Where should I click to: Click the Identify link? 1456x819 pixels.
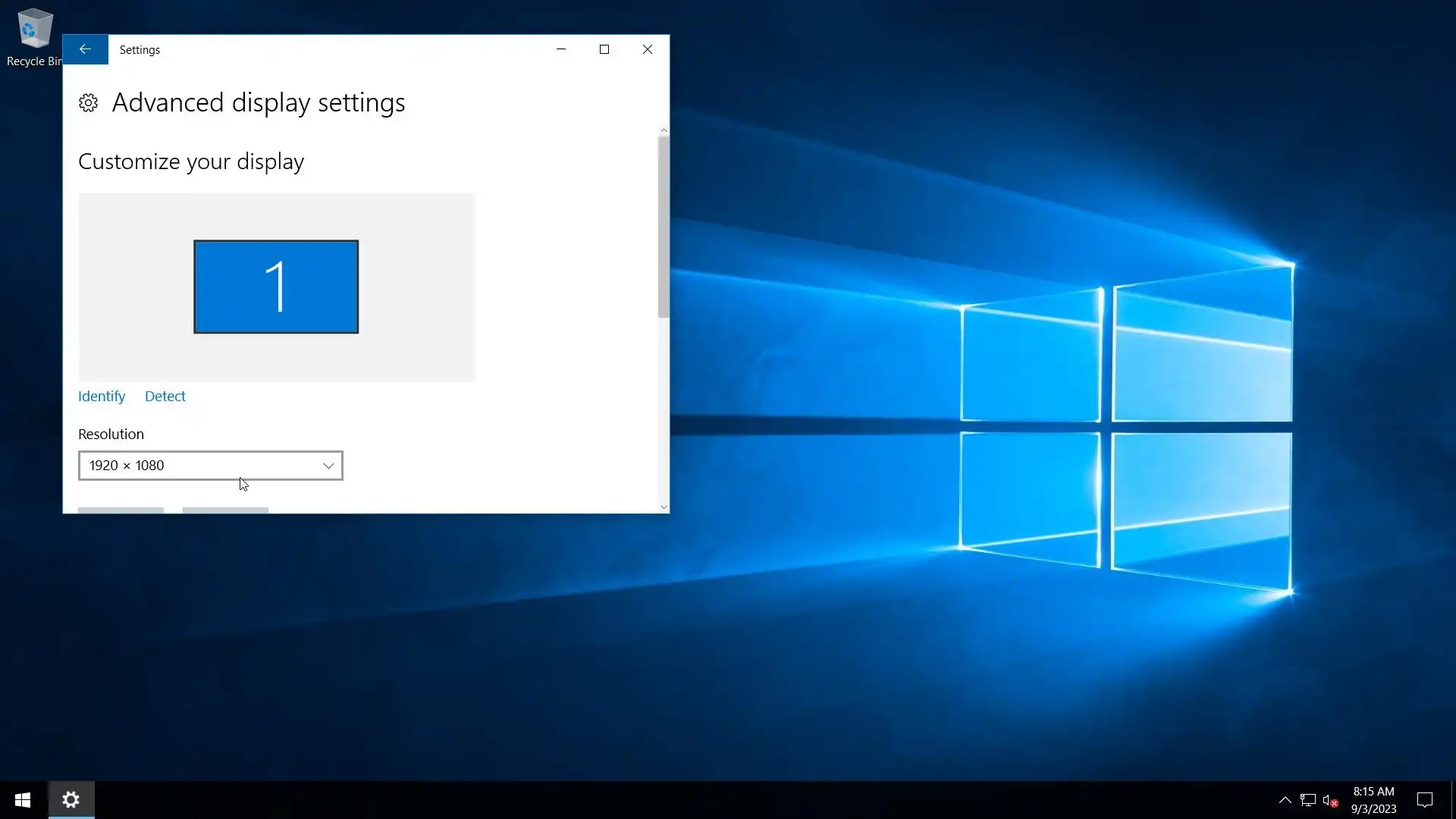102,397
